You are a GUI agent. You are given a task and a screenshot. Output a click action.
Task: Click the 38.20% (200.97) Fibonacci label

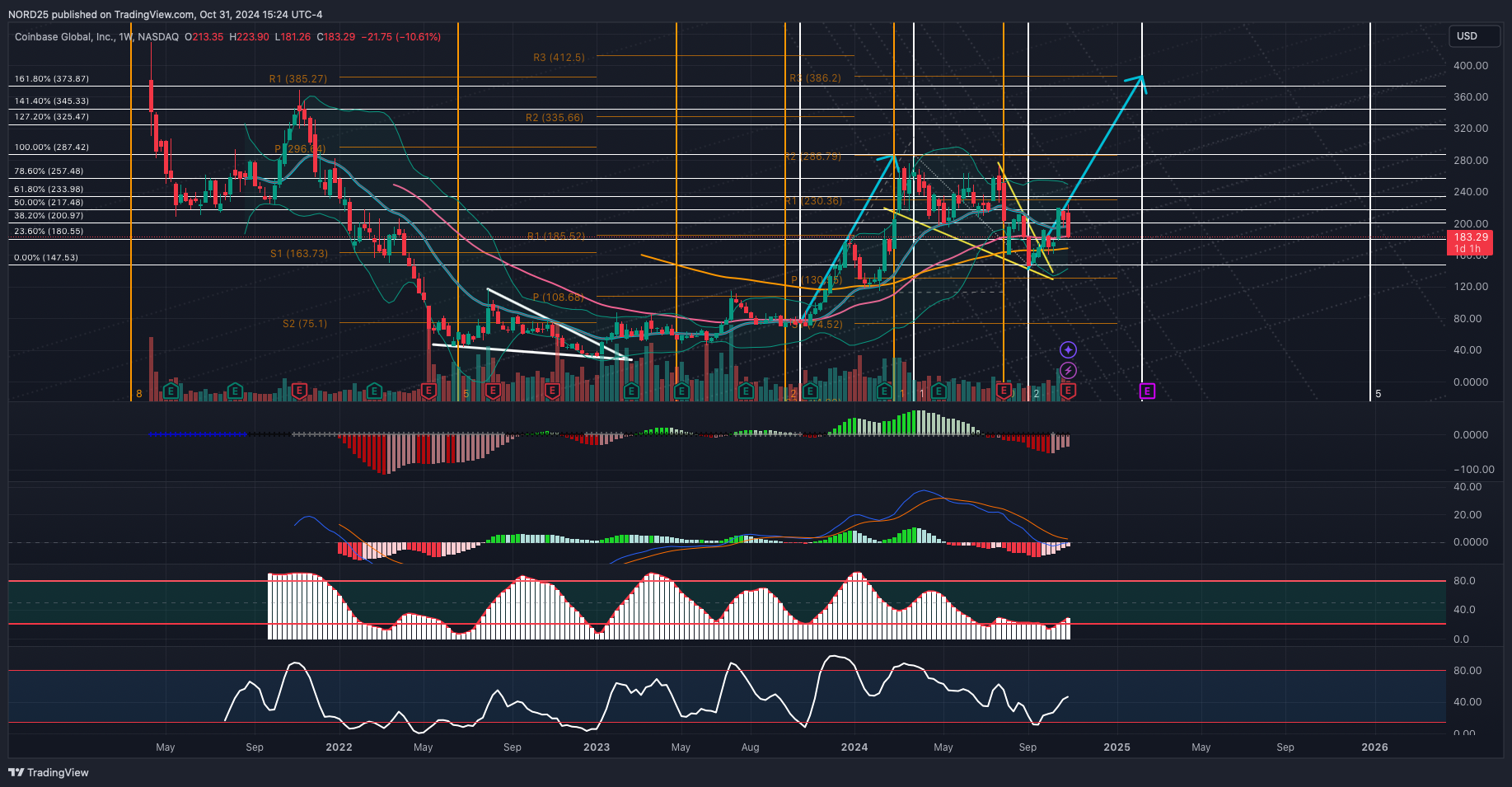pos(49,216)
